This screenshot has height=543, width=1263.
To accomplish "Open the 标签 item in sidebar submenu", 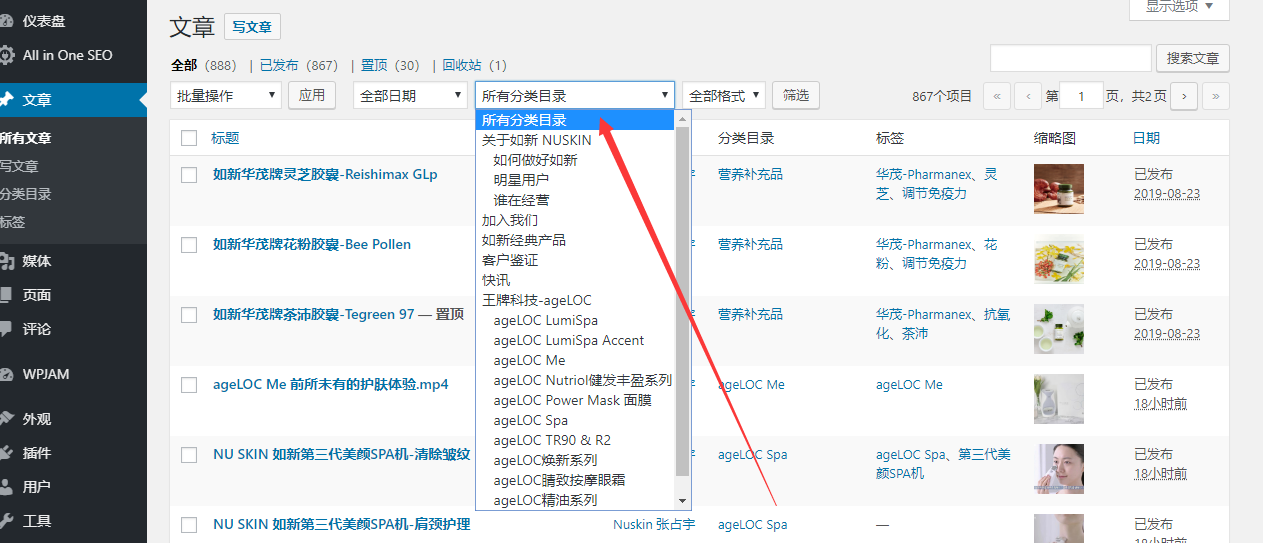I will (13, 222).
